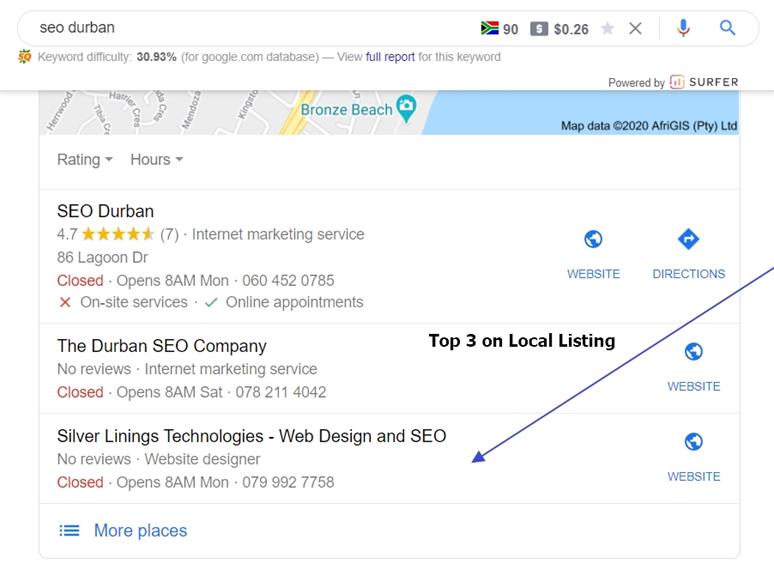
Task: Open the Rating filter dropdown
Action: (85, 159)
